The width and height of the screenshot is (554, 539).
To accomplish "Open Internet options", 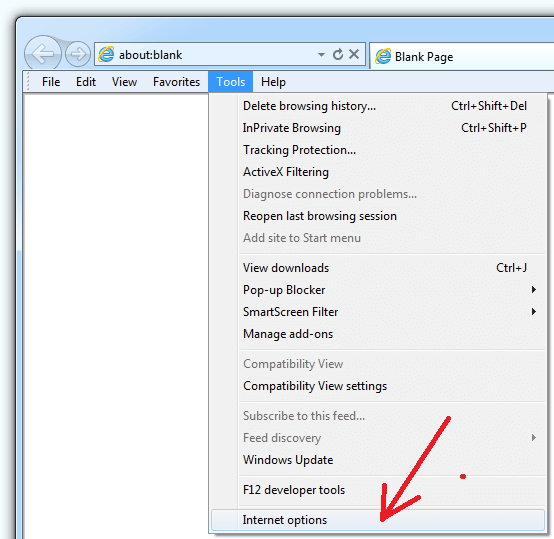I will click(x=378, y=520).
